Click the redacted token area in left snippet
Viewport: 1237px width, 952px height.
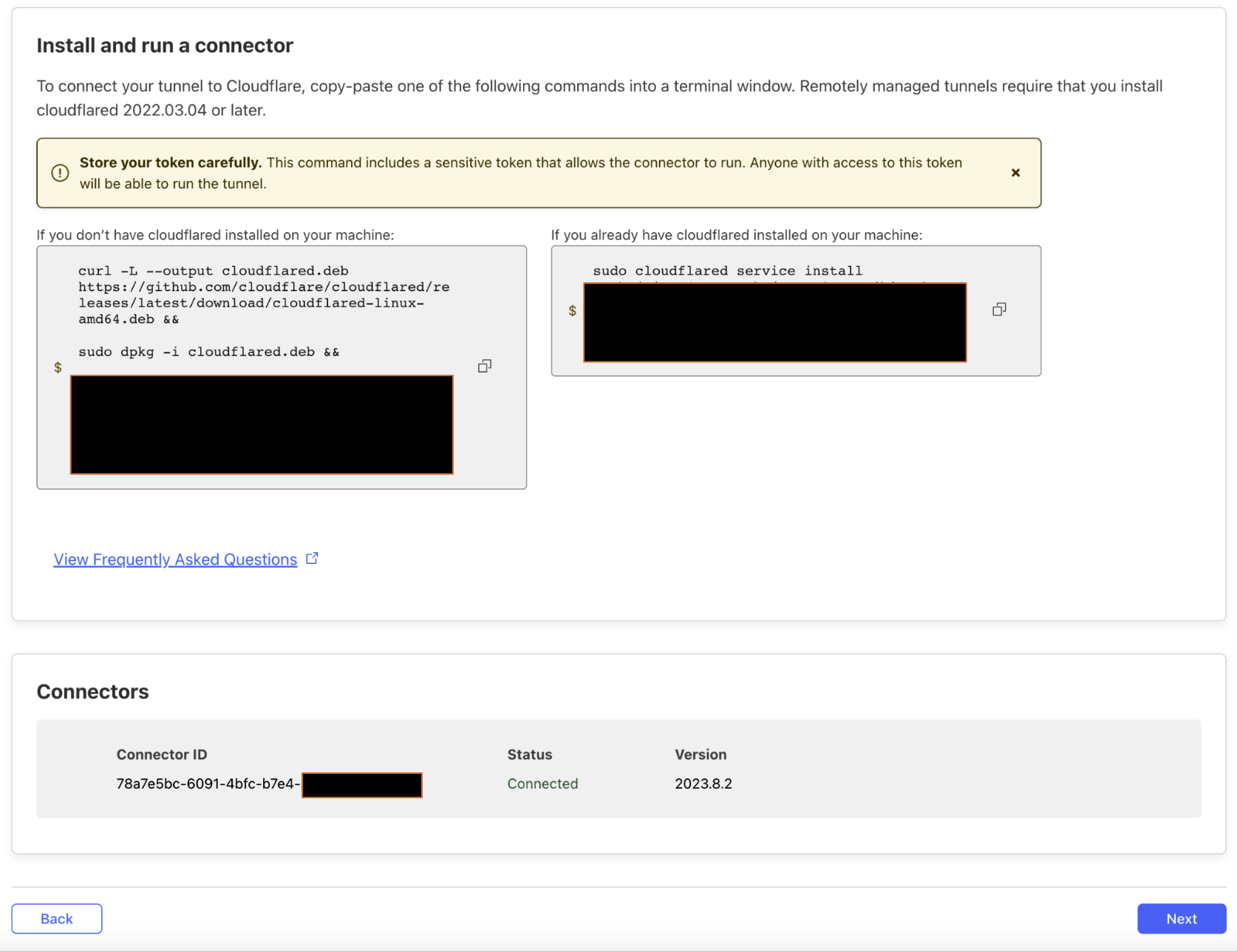[262, 424]
